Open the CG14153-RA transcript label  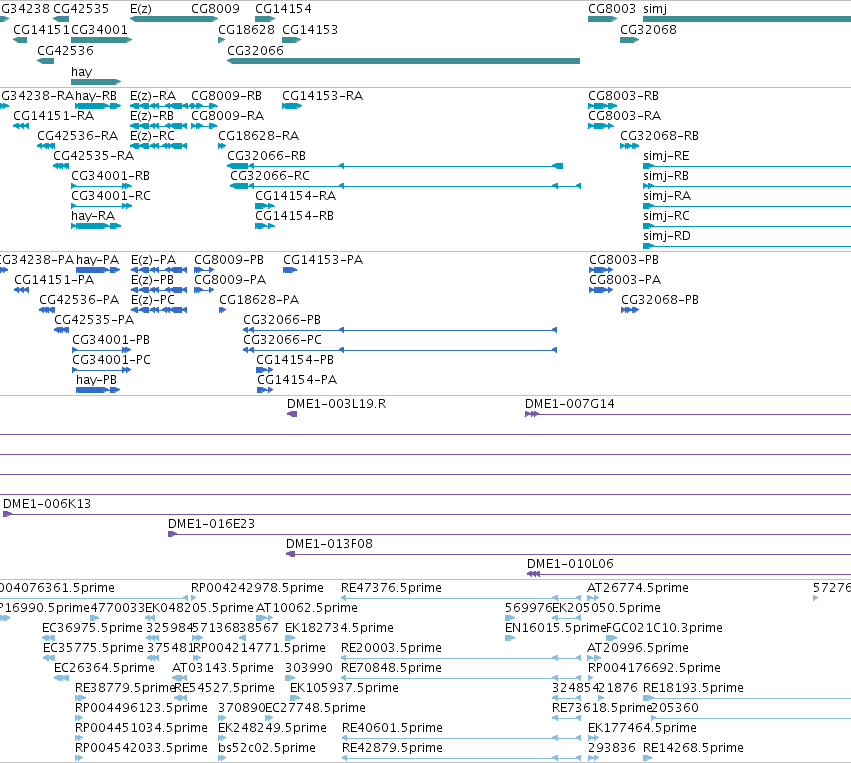click(x=322, y=96)
